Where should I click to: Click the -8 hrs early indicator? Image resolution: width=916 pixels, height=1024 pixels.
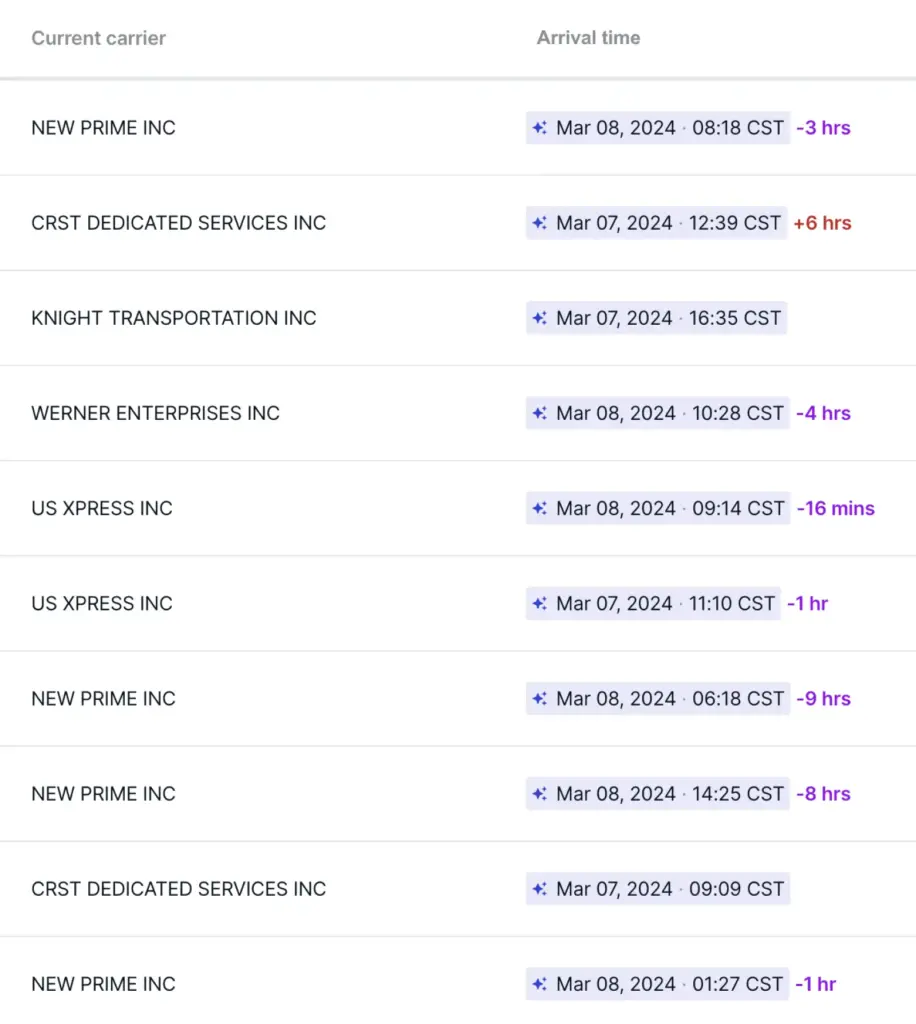click(823, 794)
